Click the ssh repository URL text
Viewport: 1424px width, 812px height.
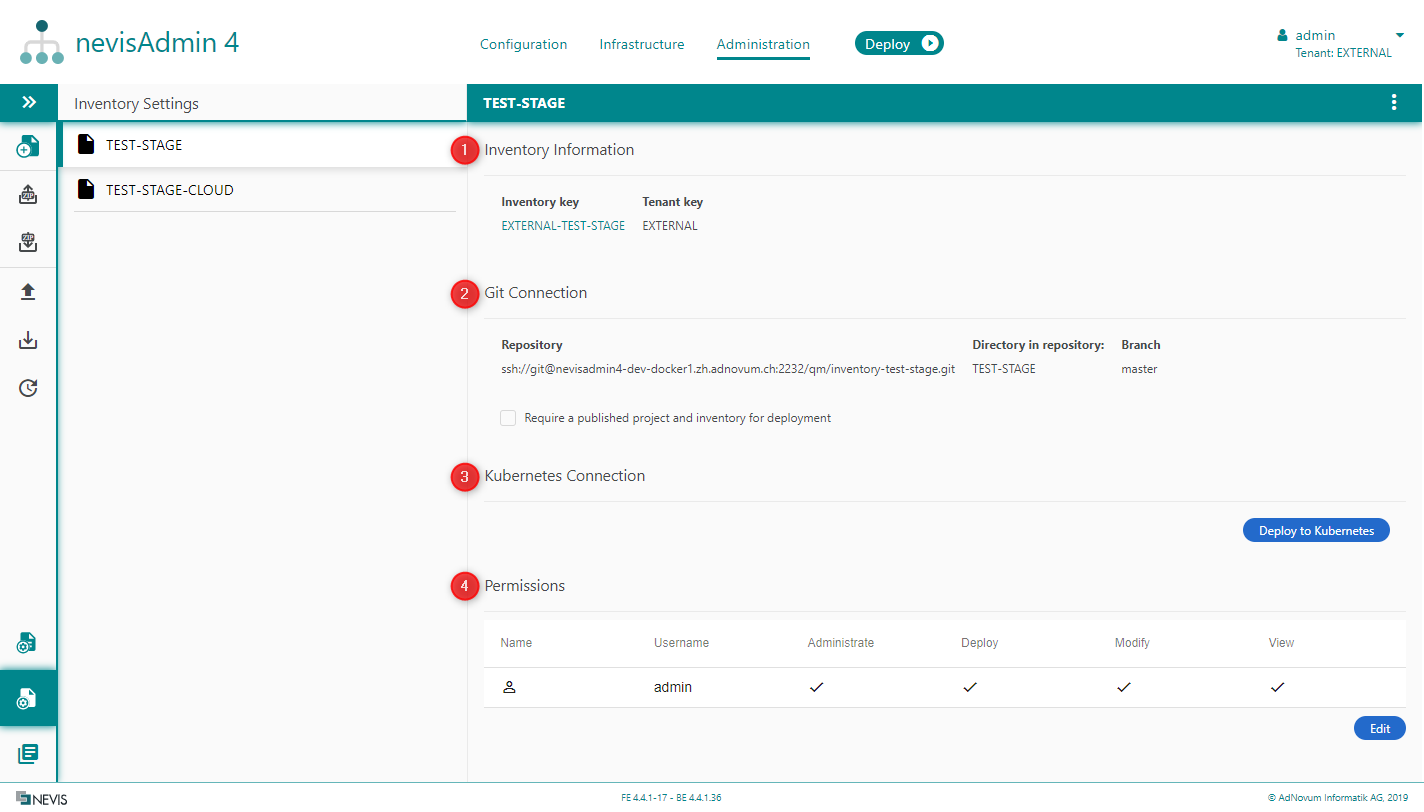pos(728,369)
